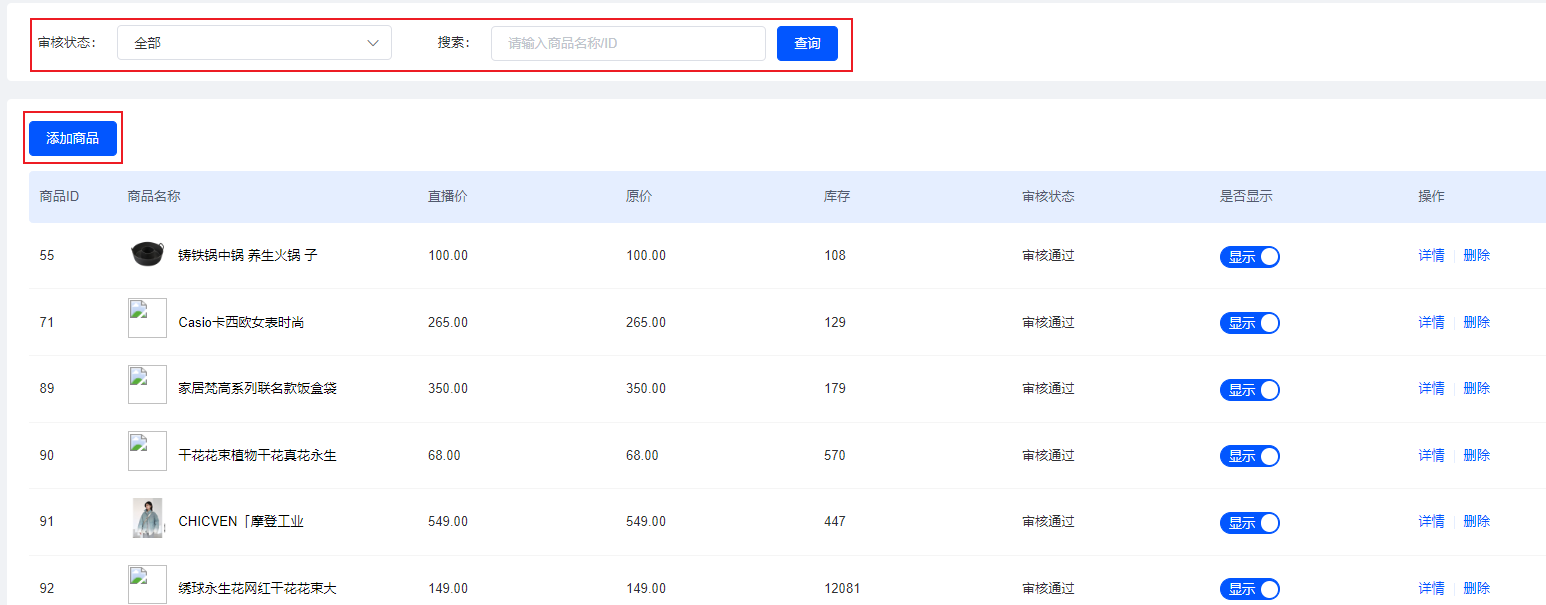The width and height of the screenshot is (1546, 605).
Task: Toggle 显示 switch for product ID 90
Action: (x=1249, y=456)
